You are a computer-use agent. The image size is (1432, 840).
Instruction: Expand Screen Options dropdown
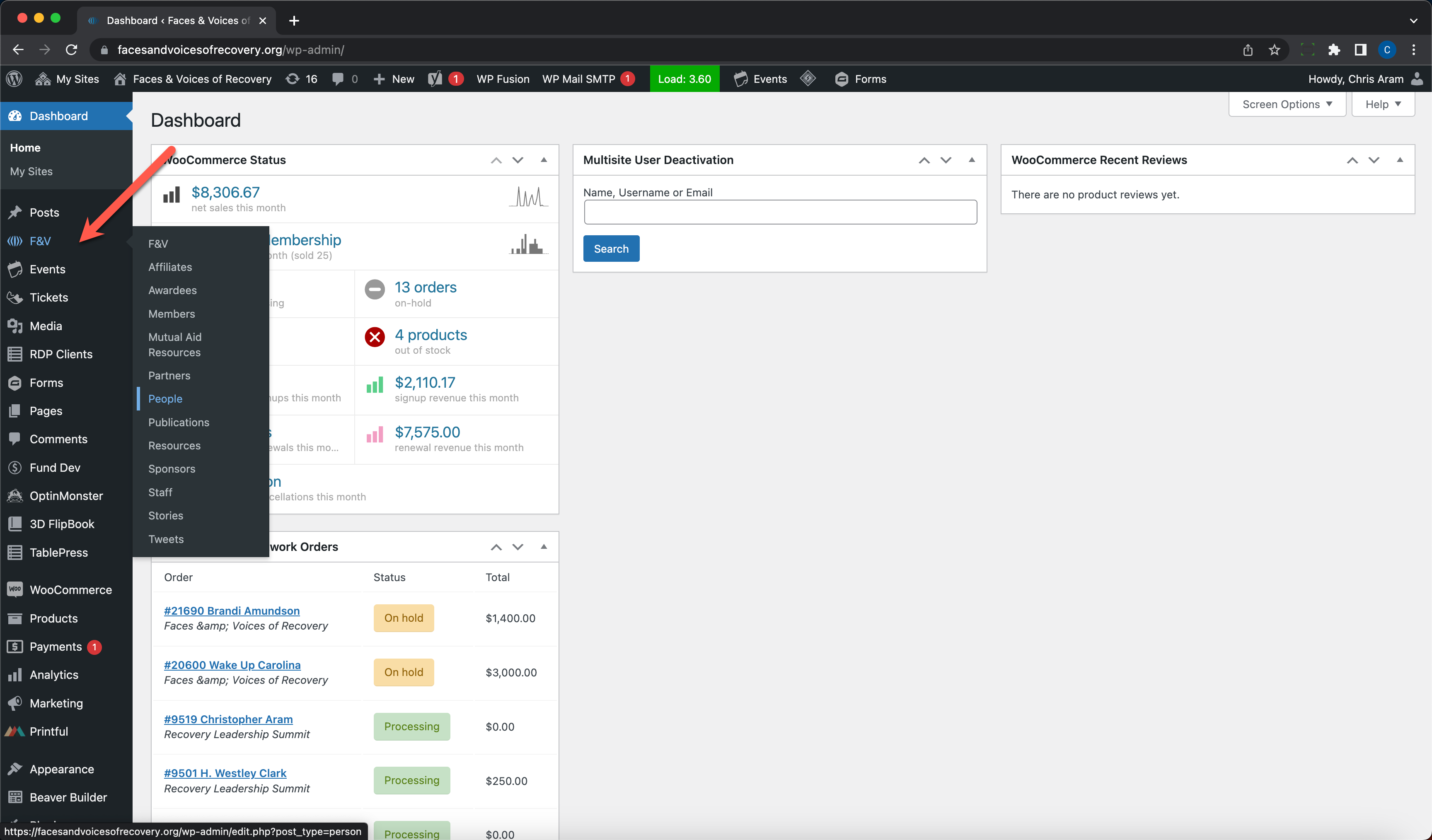click(x=1287, y=104)
